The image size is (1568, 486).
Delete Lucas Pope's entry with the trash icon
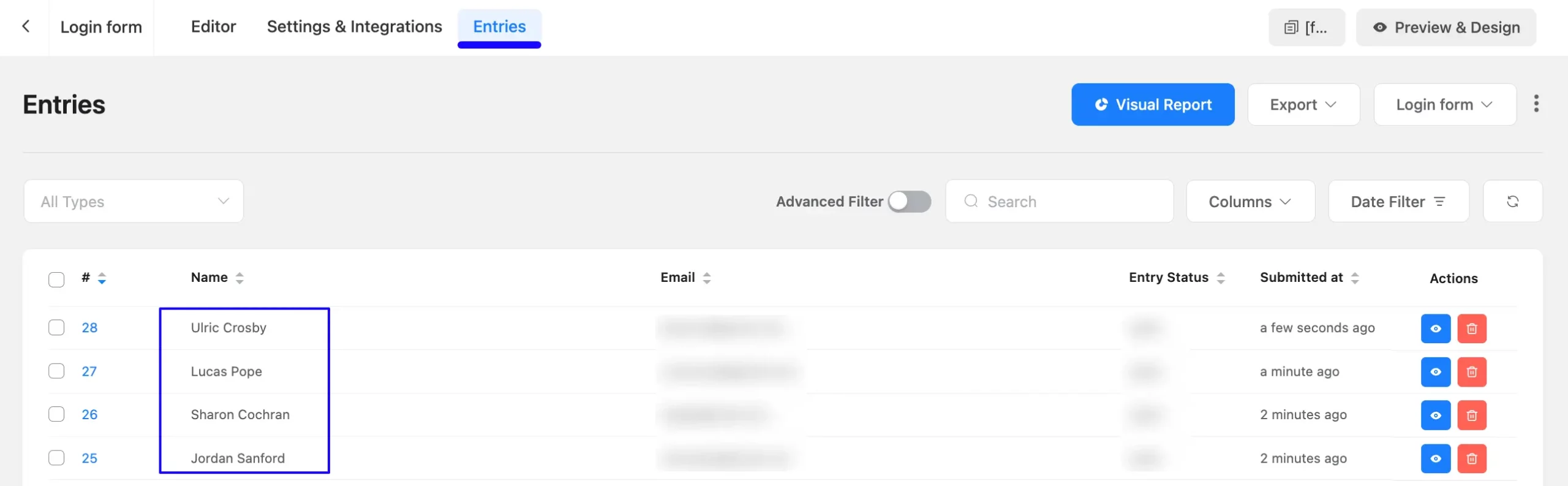coord(1472,372)
